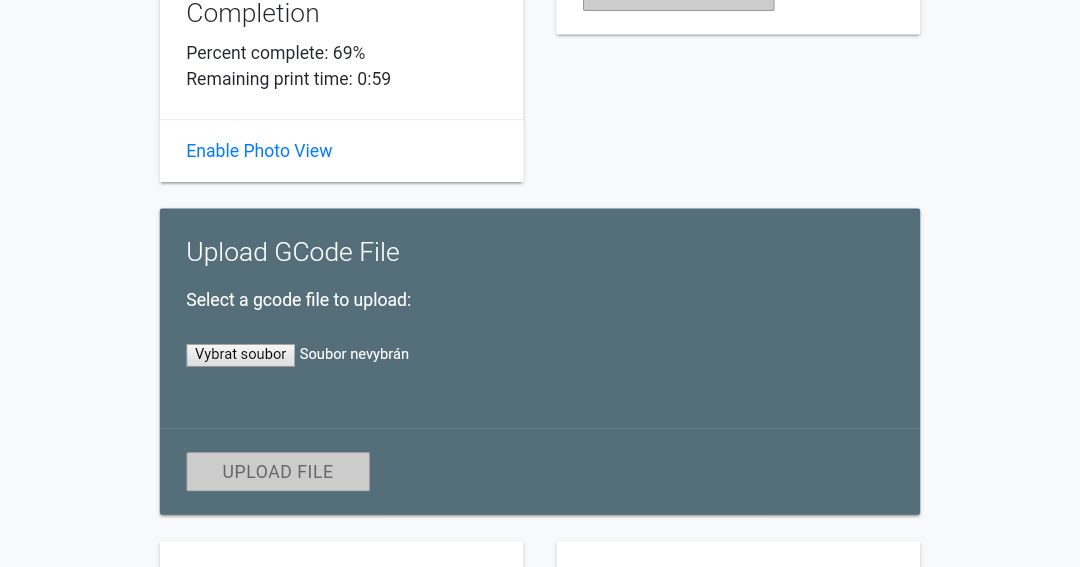Click the Remaining print time label

point(269,79)
